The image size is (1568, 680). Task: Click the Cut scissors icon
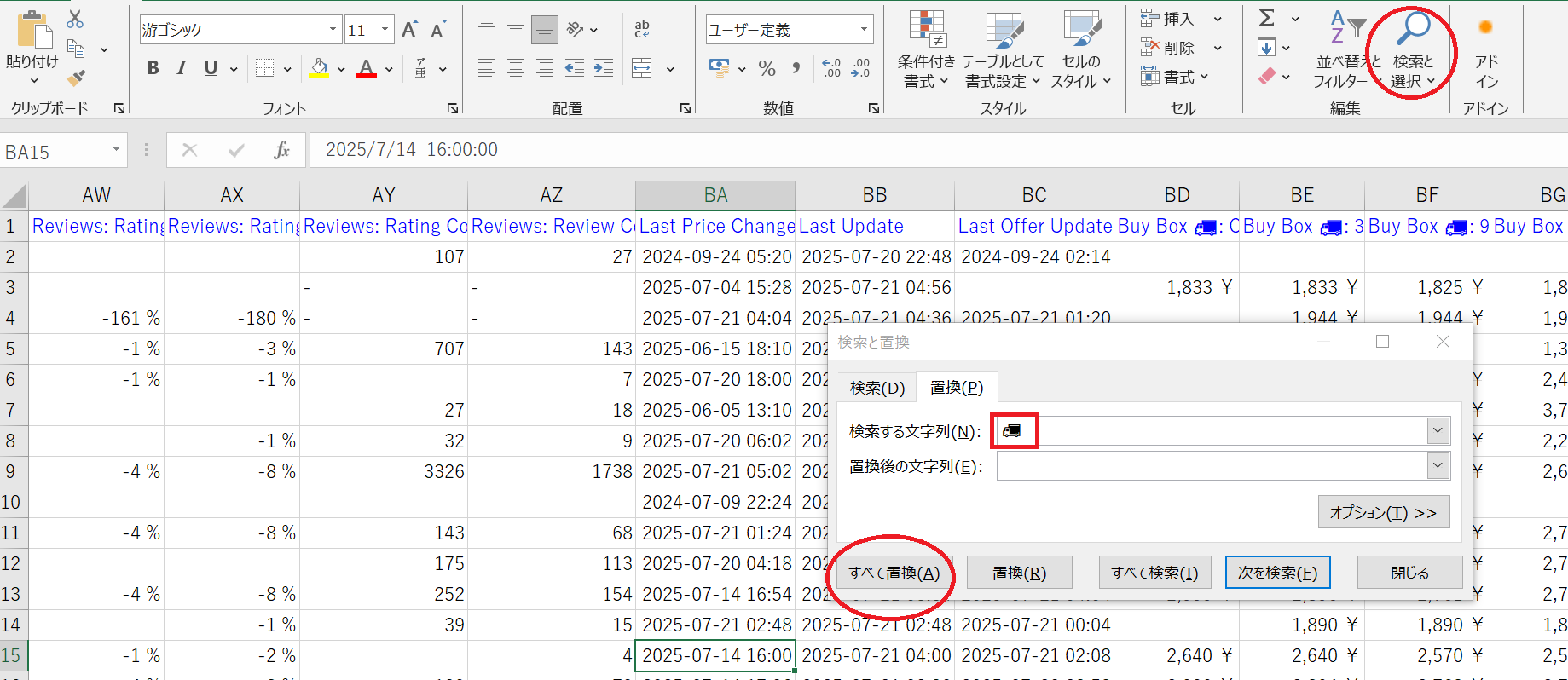point(75,19)
